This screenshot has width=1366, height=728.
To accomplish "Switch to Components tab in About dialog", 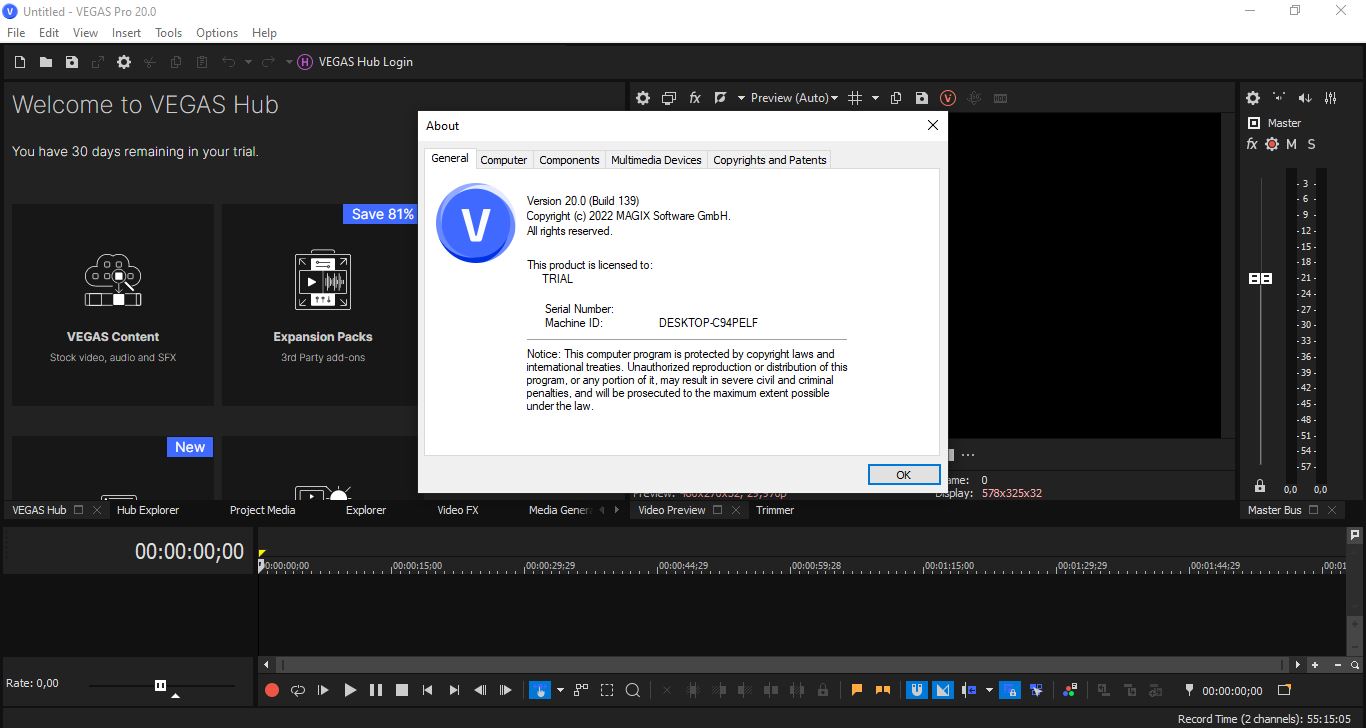I will click(x=569, y=160).
